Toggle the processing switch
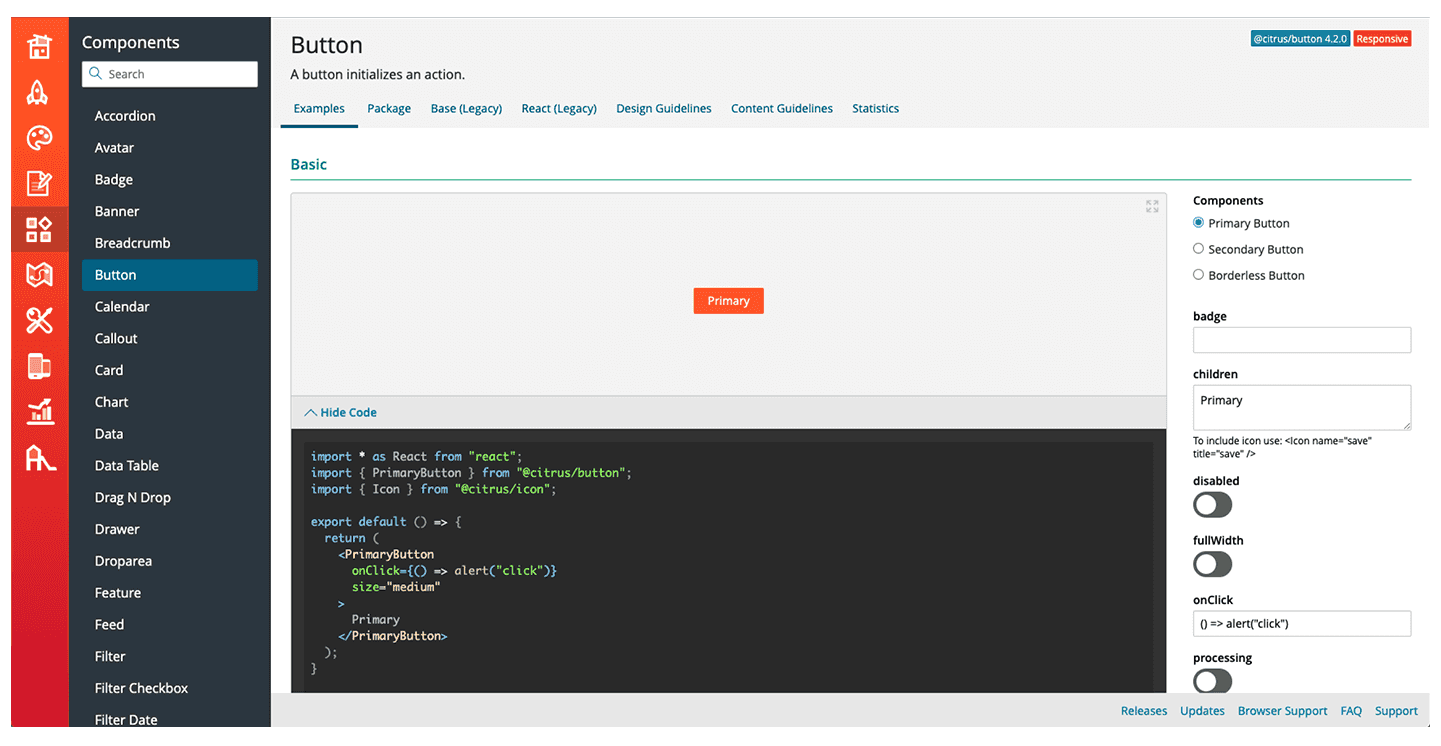The height and width of the screenshot is (746, 1441). 1212,681
